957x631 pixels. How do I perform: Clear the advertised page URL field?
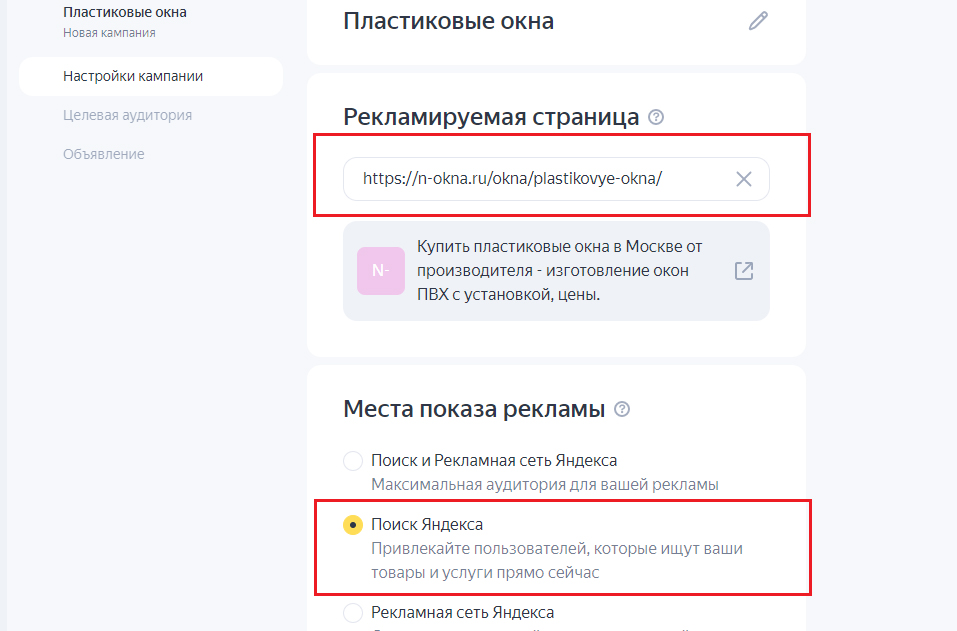(743, 179)
